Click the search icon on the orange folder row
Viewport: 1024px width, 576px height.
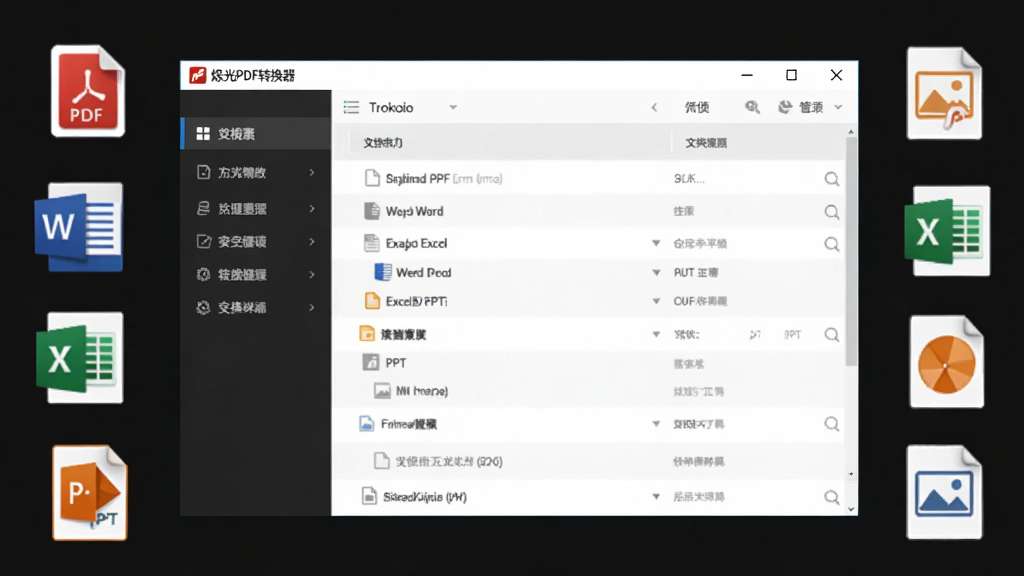[831, 334]
